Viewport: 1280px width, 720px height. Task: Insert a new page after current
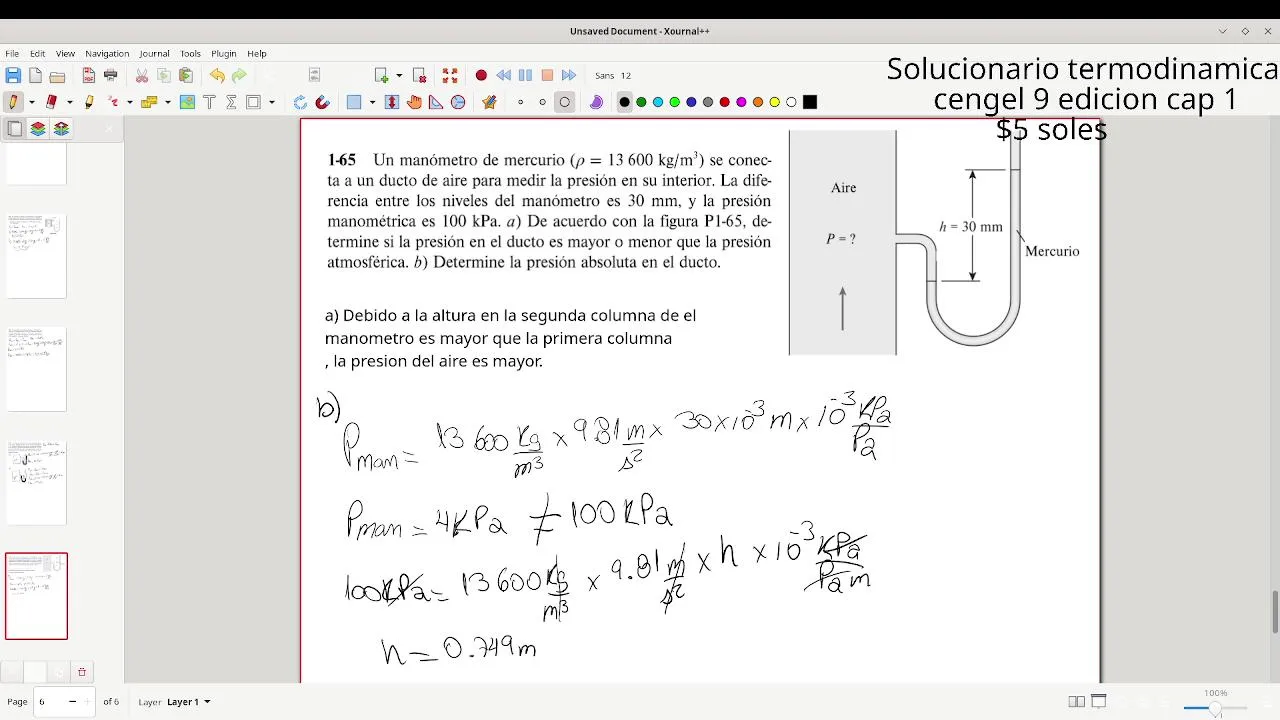pyautogui.click(x=381, y=75)
